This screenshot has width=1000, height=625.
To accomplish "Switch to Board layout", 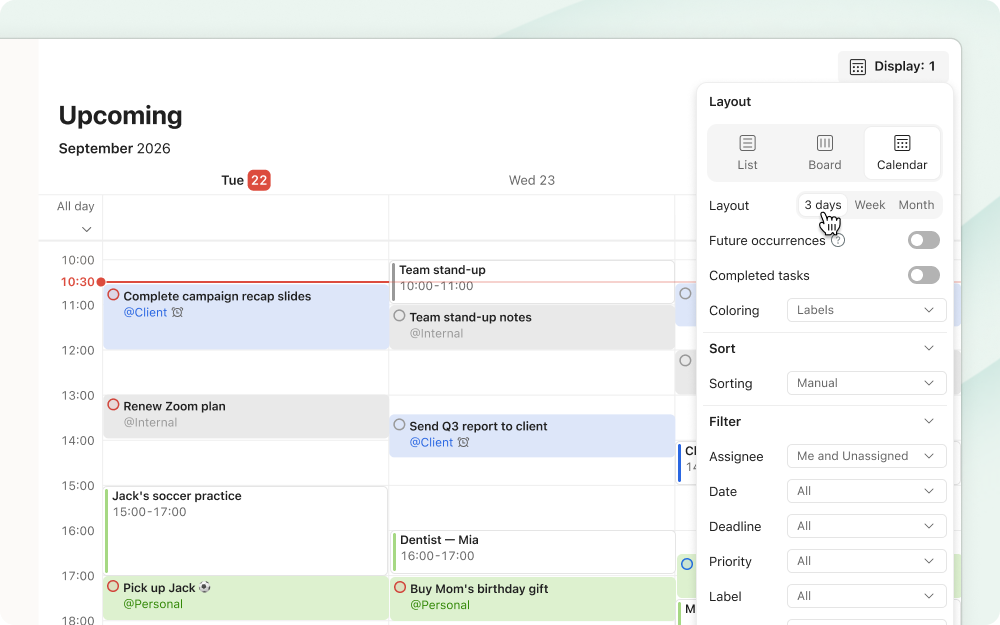I will (x=825, y=153).
